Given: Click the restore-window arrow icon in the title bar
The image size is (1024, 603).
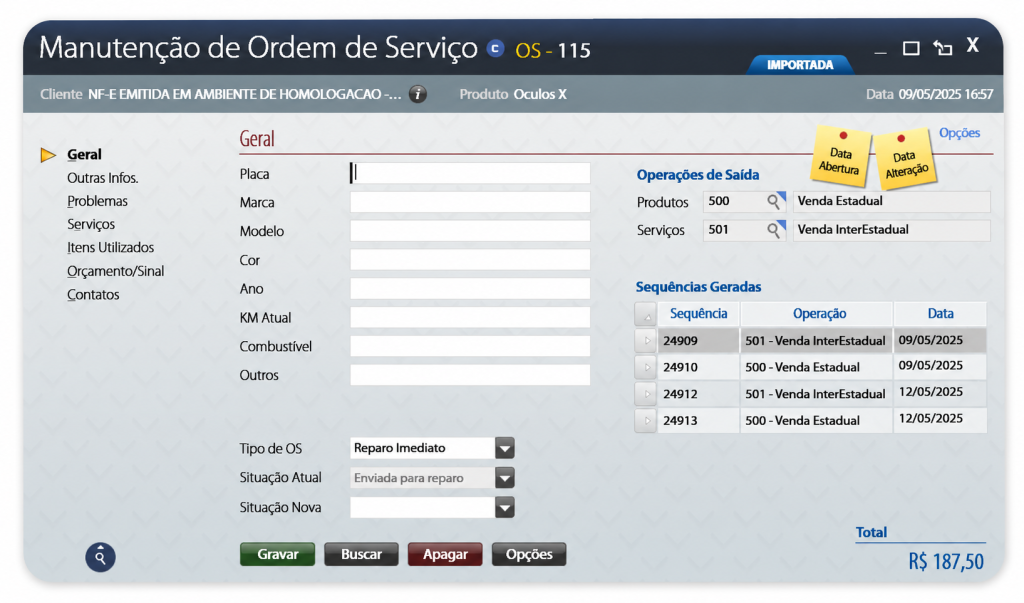Looking at the screenshot, I should (942, 48).
